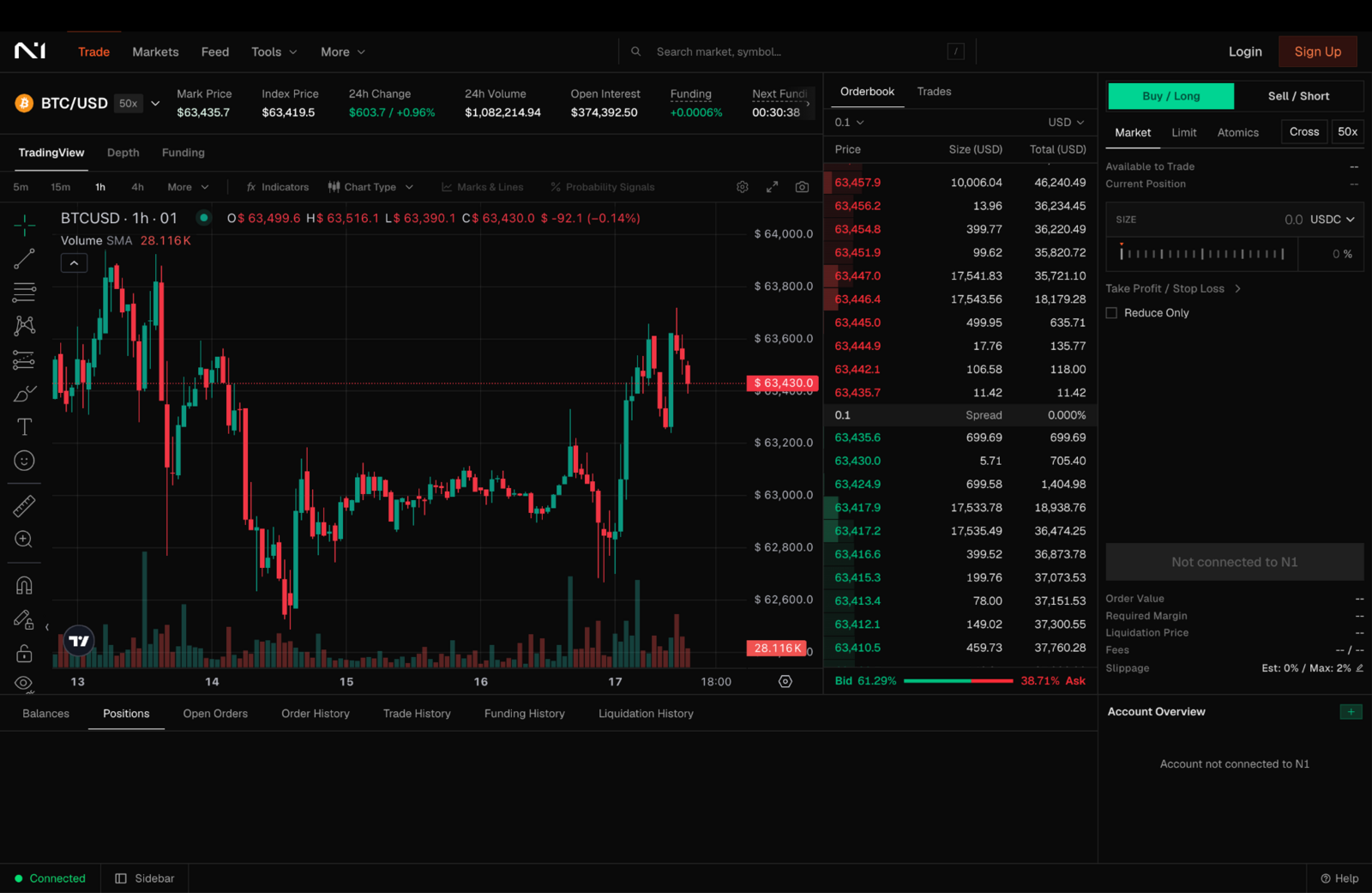Select the 4h timeframe

point(137,187)
